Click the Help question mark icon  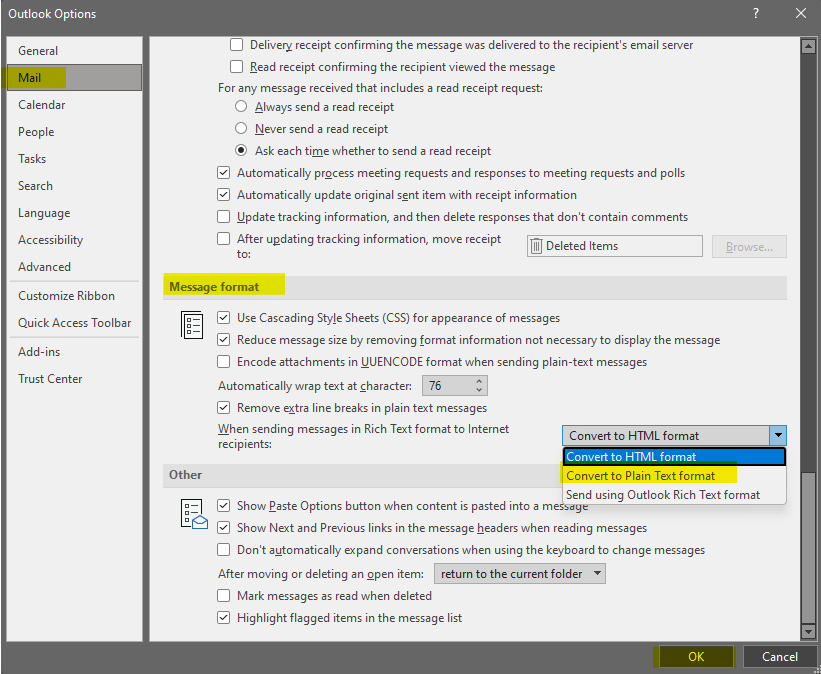[x=756, y=14]
